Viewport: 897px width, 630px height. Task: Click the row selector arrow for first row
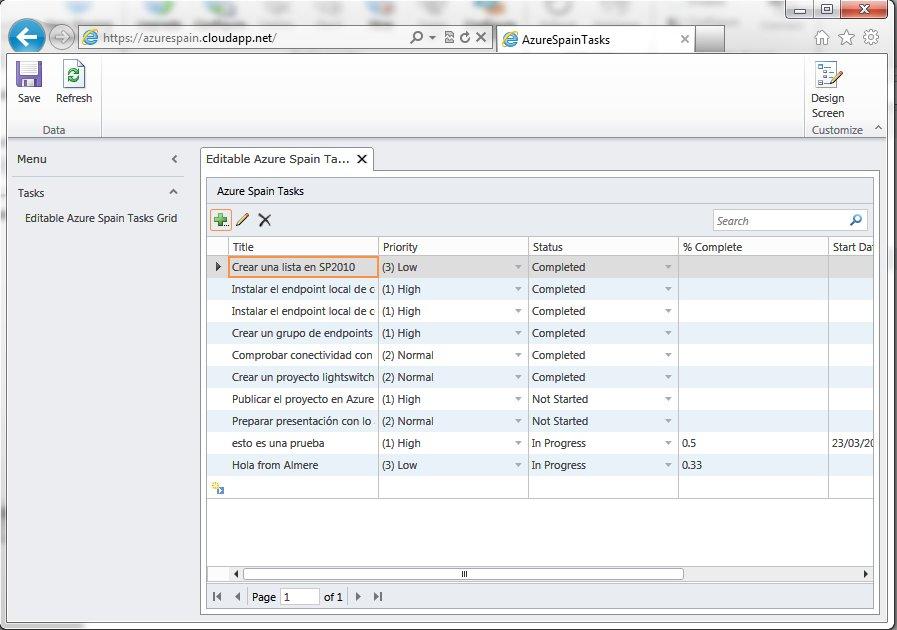pos(218,267)
